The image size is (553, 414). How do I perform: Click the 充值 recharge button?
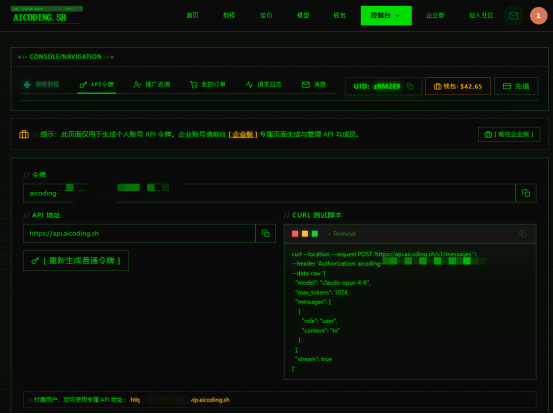coord(516,86)
